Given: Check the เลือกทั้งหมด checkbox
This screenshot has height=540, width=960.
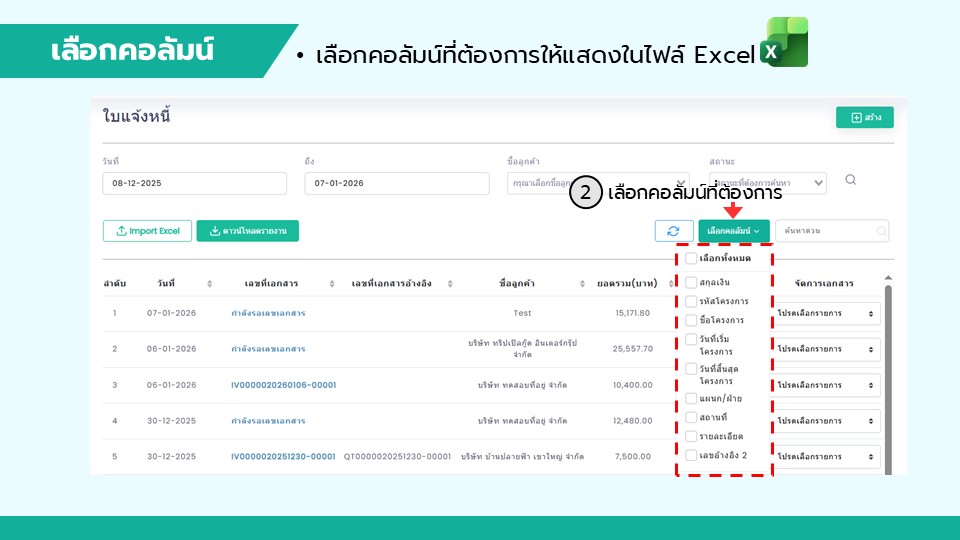Looking at the screenshot, I should point(691,258).
